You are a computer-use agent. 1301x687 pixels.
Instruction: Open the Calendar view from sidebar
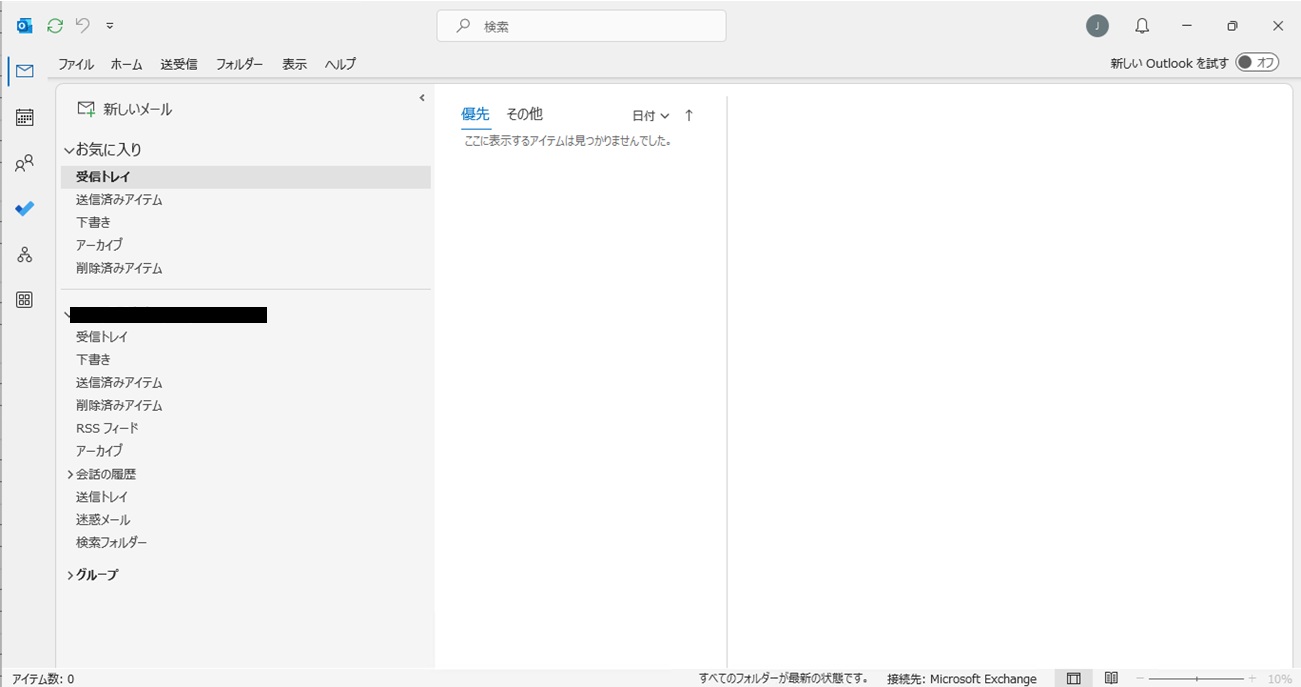click(x=25, y=117)
